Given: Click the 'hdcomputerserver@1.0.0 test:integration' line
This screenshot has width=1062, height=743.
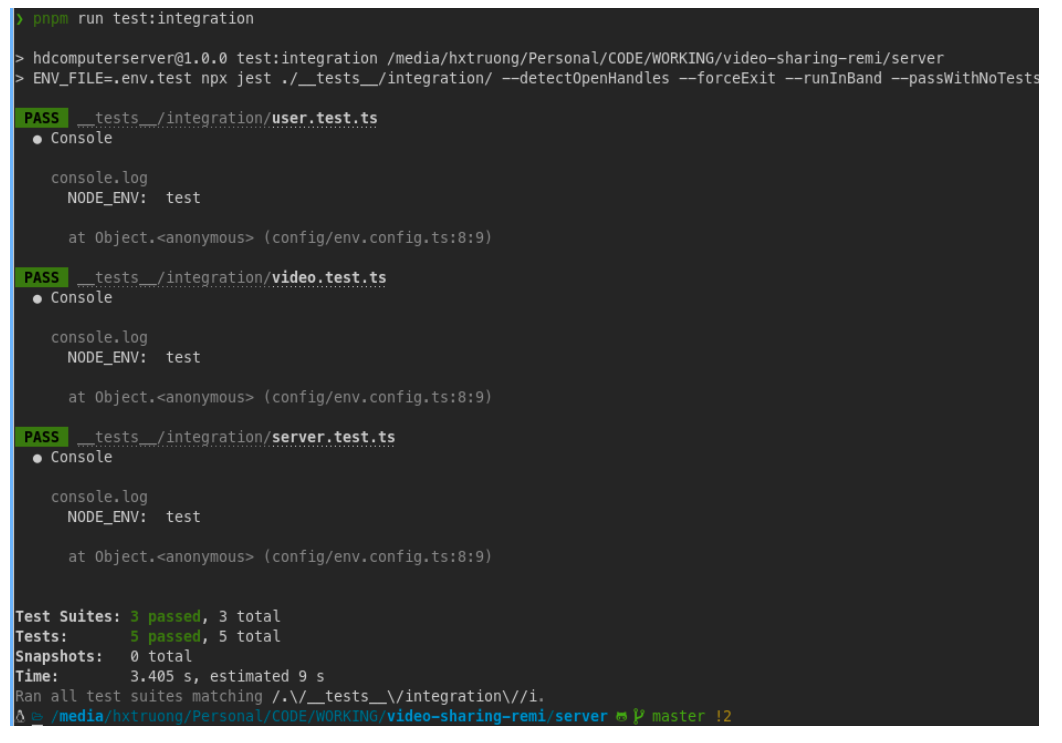Looking at the screenshot, I should 479,59.
